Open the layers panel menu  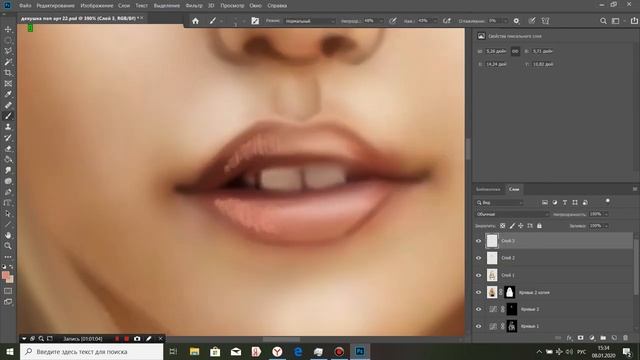tap(635, 189)
